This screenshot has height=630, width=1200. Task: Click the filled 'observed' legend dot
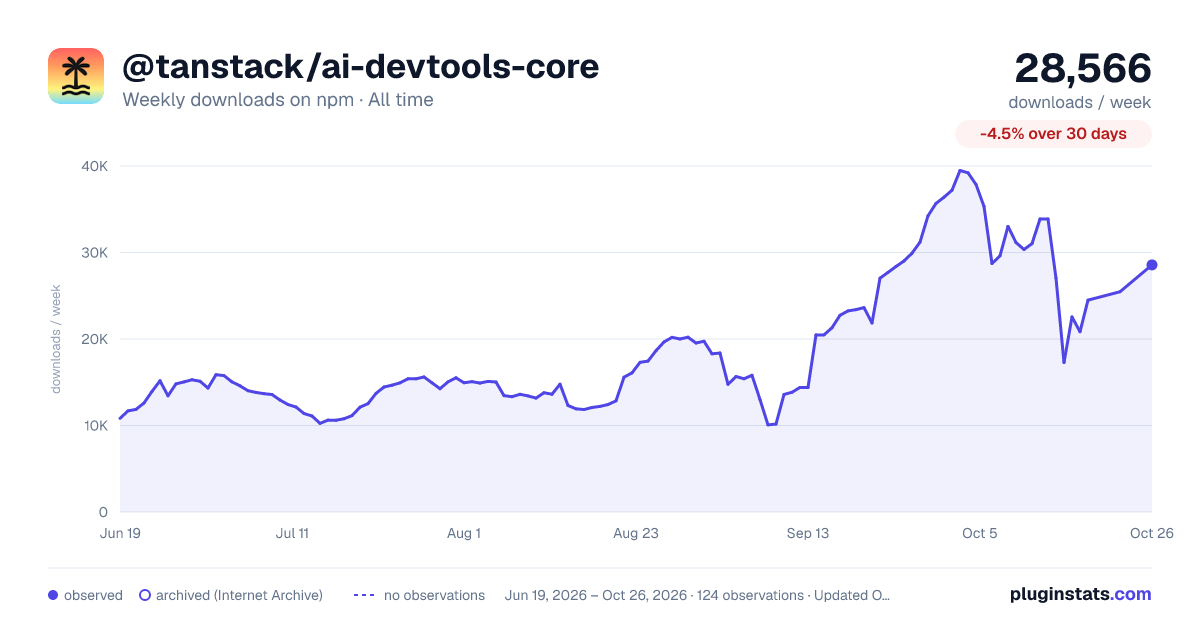[53, 595]
